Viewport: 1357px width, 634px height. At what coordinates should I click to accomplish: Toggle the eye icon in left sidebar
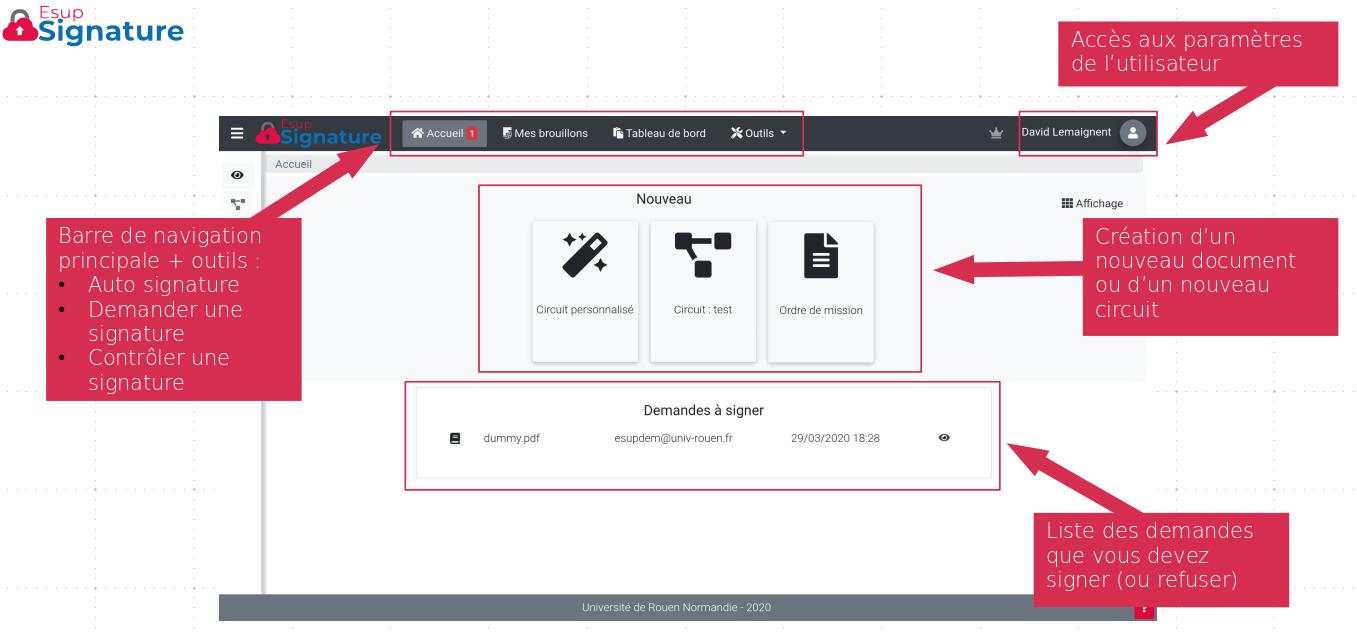tap(238, 175)
